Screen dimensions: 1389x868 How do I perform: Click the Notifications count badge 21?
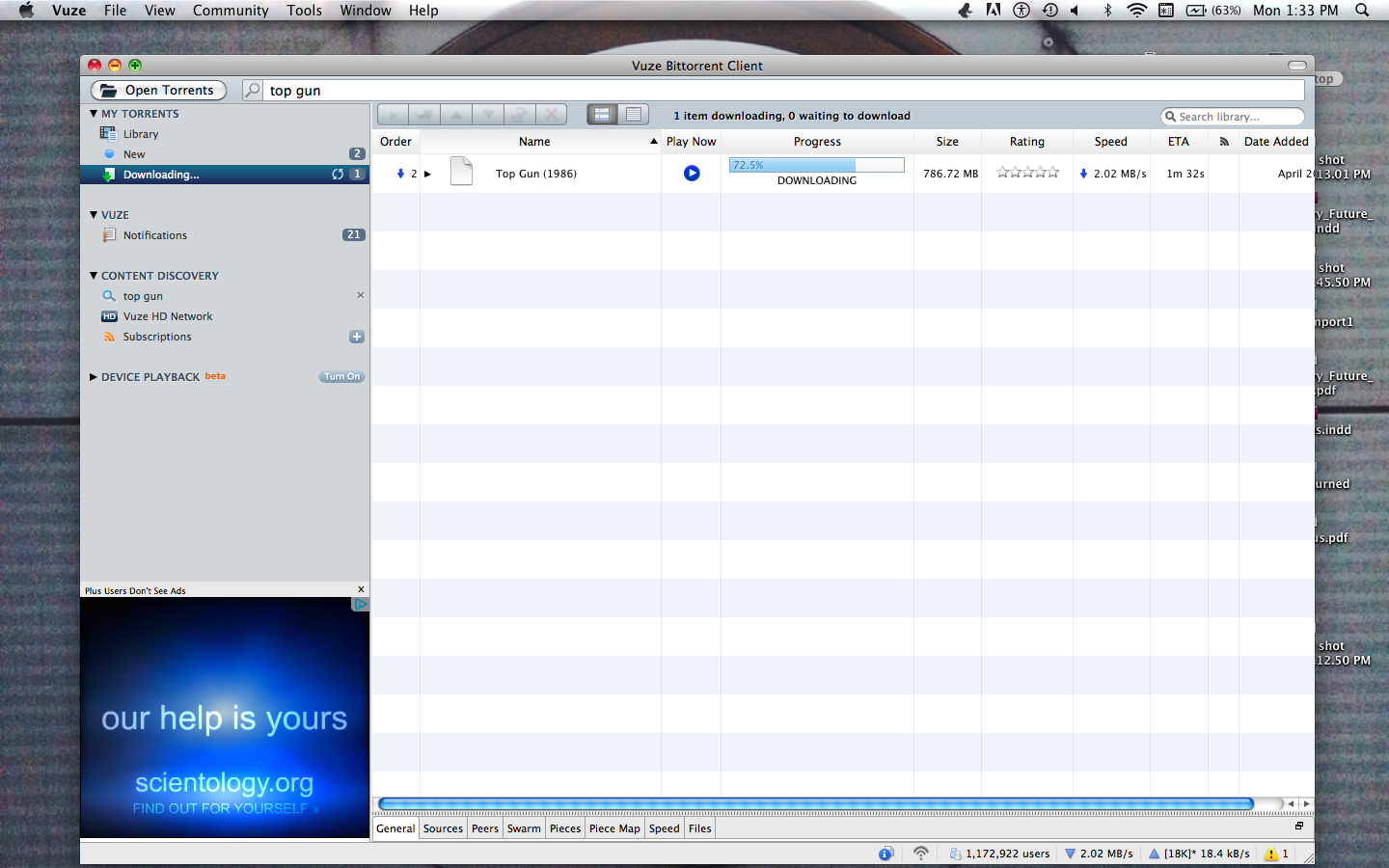(353, 234)
